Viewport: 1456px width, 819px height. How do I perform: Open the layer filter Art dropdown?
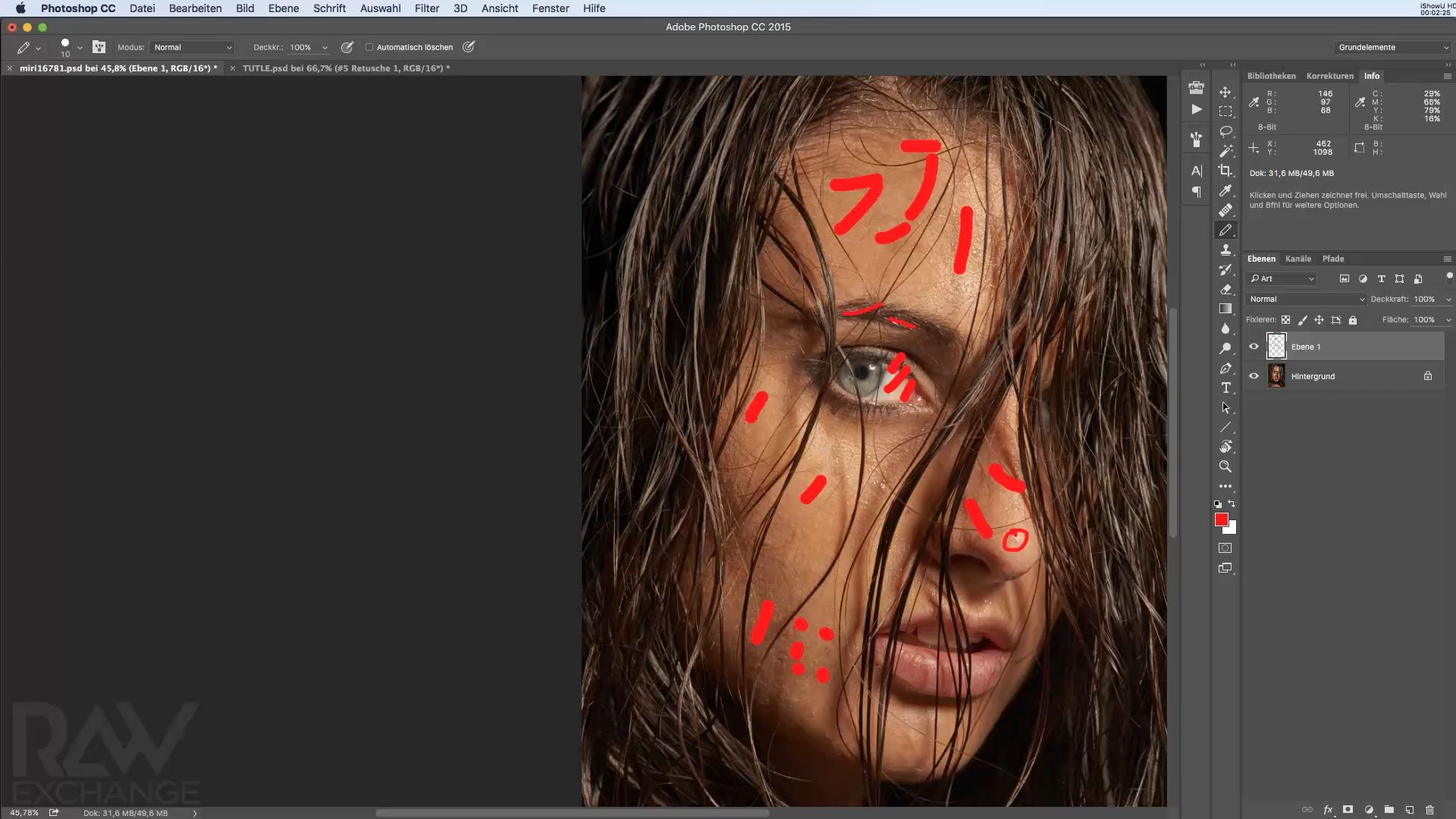pos(1282,278)
